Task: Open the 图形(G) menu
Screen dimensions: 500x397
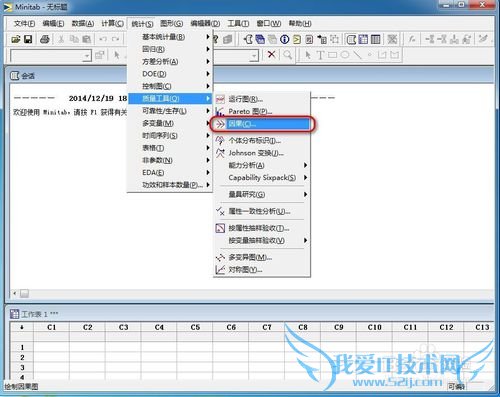Action: pyautogui.click(x=171, y=23)
